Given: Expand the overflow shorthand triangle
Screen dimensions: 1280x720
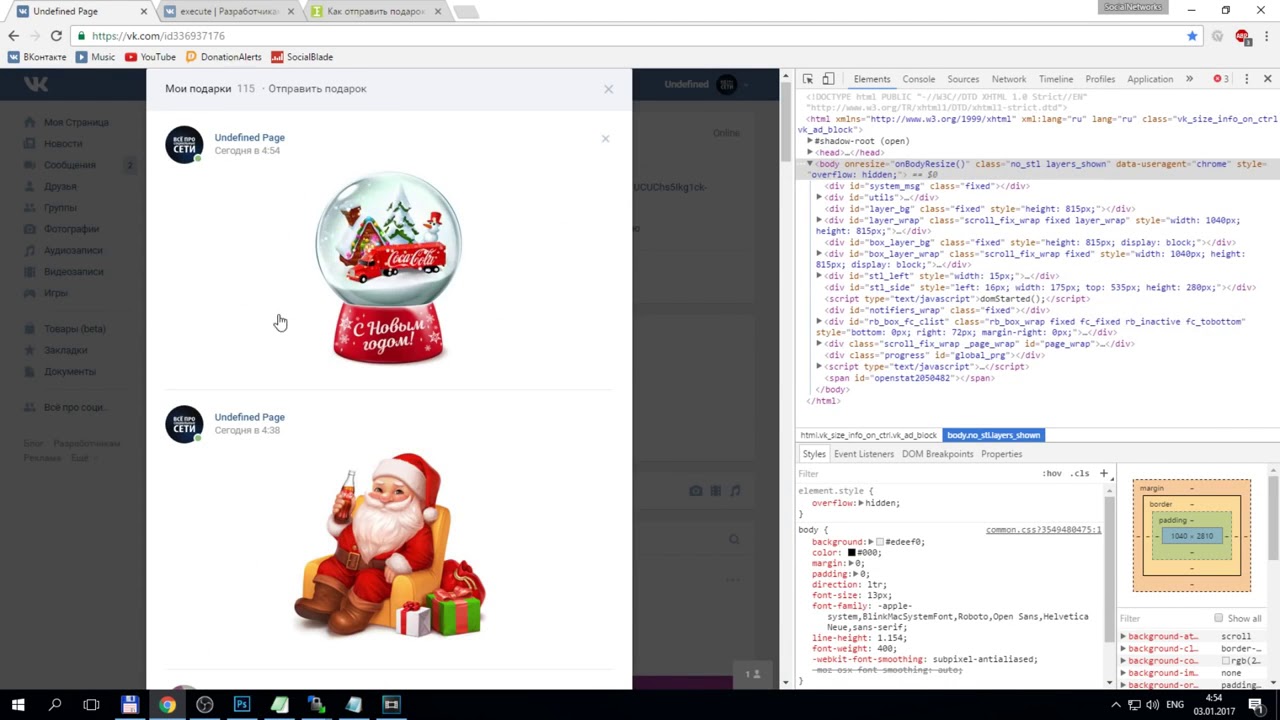Looking at the screenshot, I should click(862, 503).
